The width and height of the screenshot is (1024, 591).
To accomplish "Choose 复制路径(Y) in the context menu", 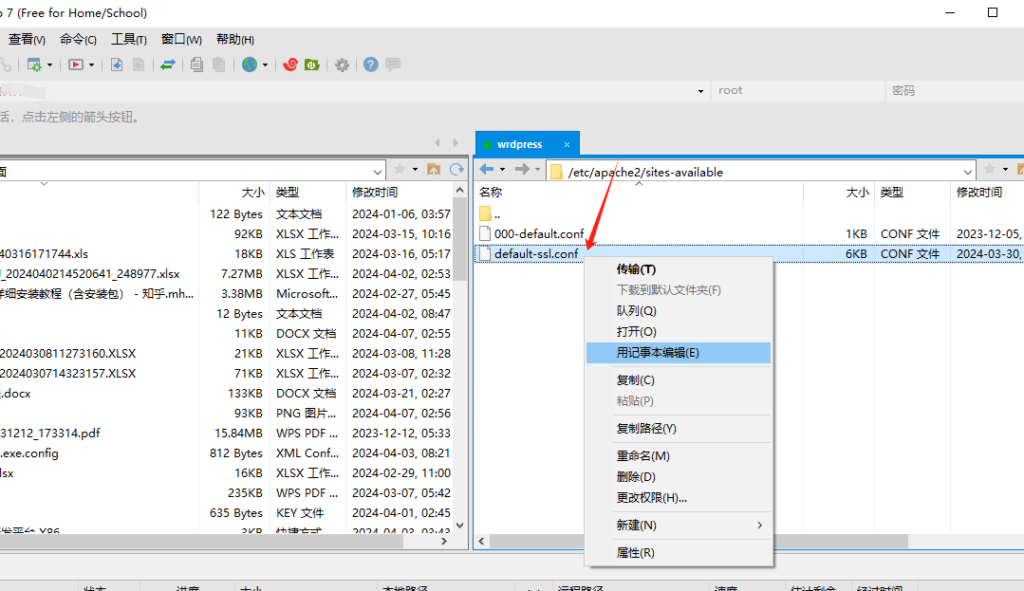I will point(679,428).
